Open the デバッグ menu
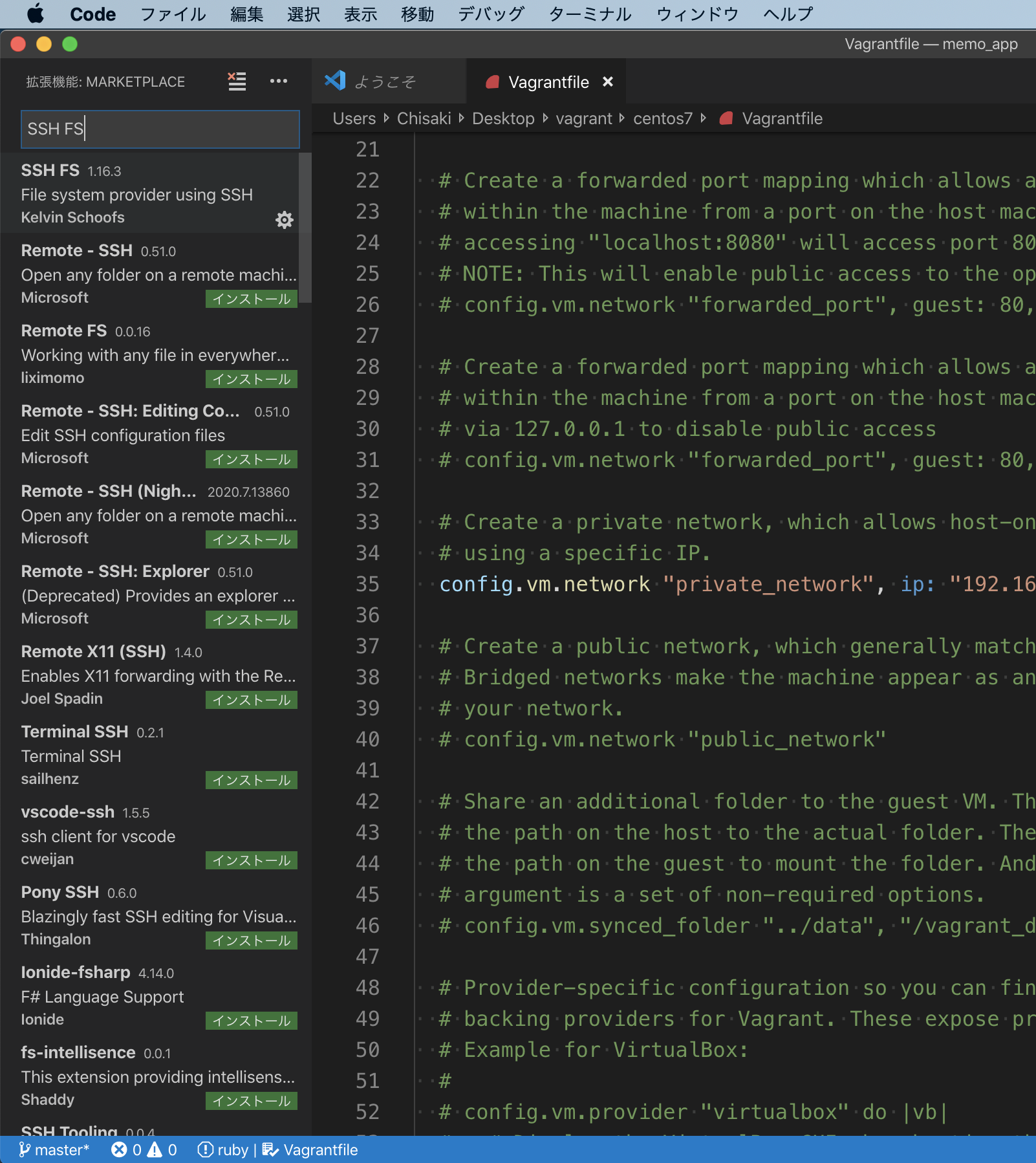The width and height of the screenshot is (1036, 1163). pos(490,14)
